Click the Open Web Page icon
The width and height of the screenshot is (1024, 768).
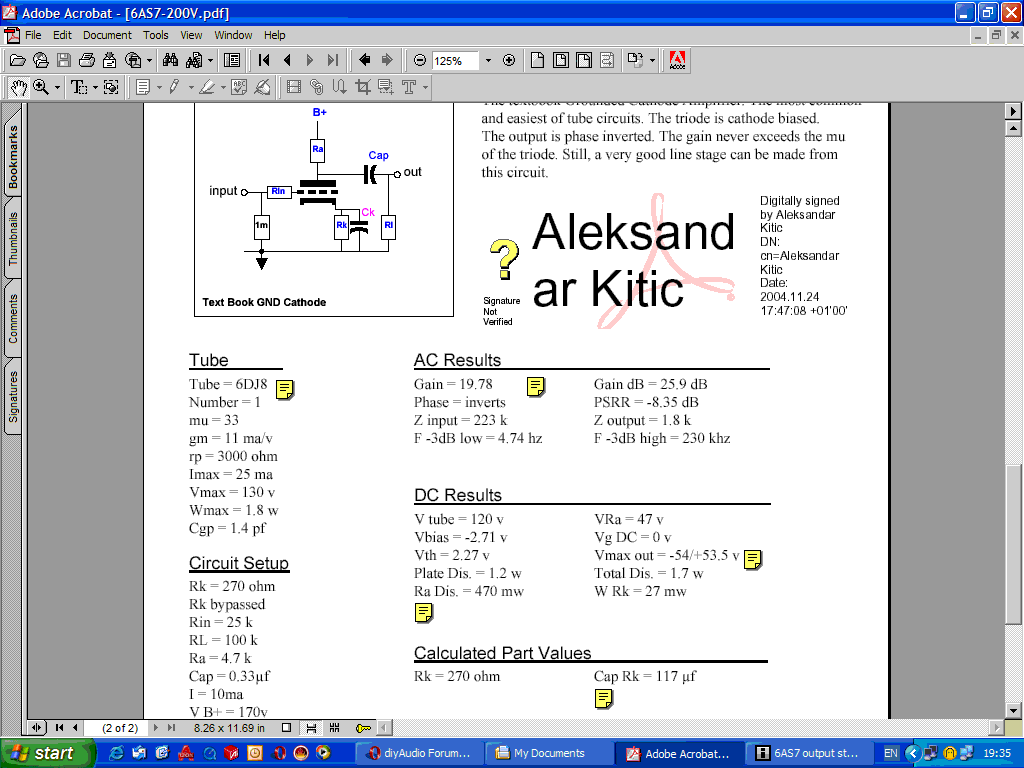[x=40, y=61]
